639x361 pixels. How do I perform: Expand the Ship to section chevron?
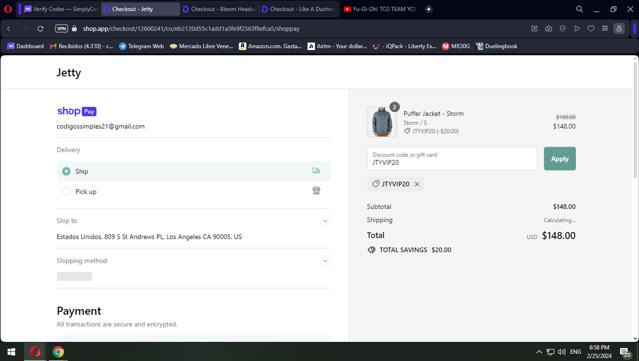[x=325, y=221]
